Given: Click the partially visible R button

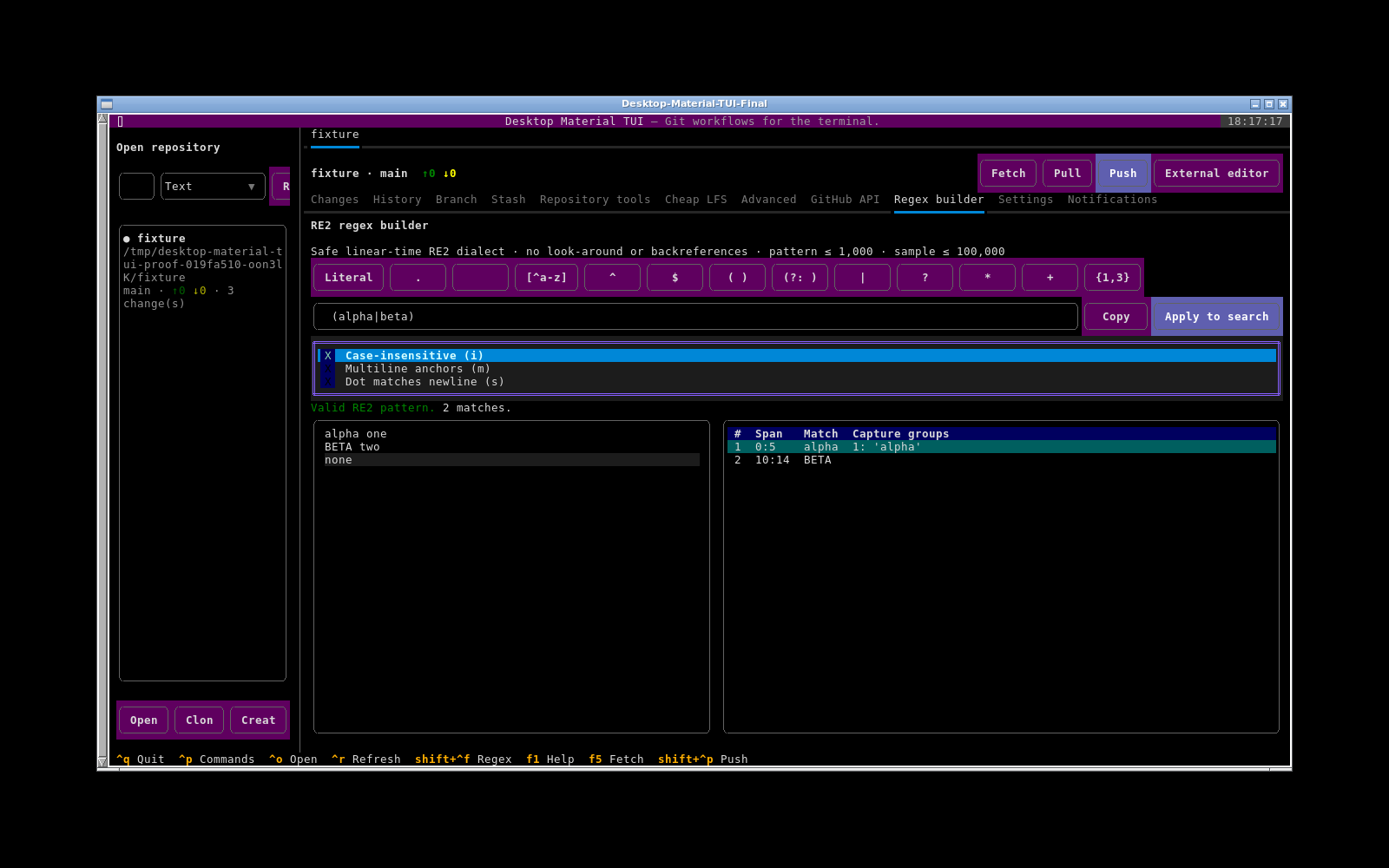Looking at the screenshot, I should (x=281, y=187).
